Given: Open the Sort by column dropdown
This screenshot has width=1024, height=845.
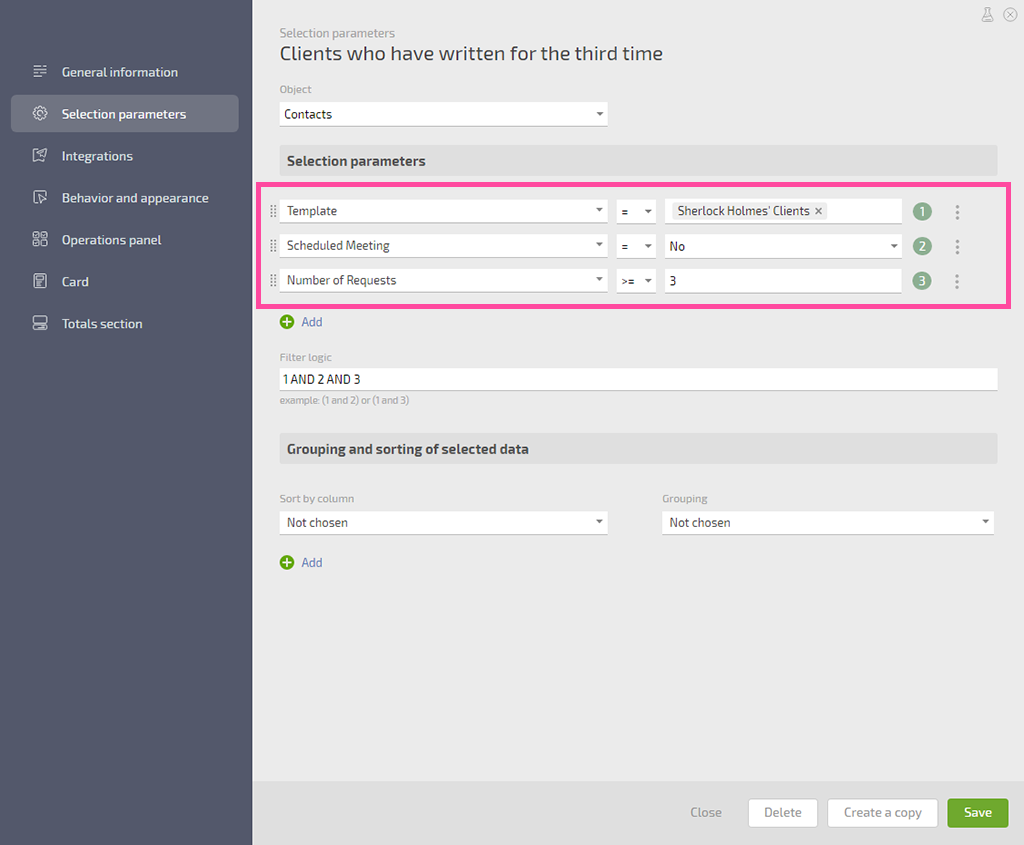Looking at the screenshot, I should pos(443,522).
